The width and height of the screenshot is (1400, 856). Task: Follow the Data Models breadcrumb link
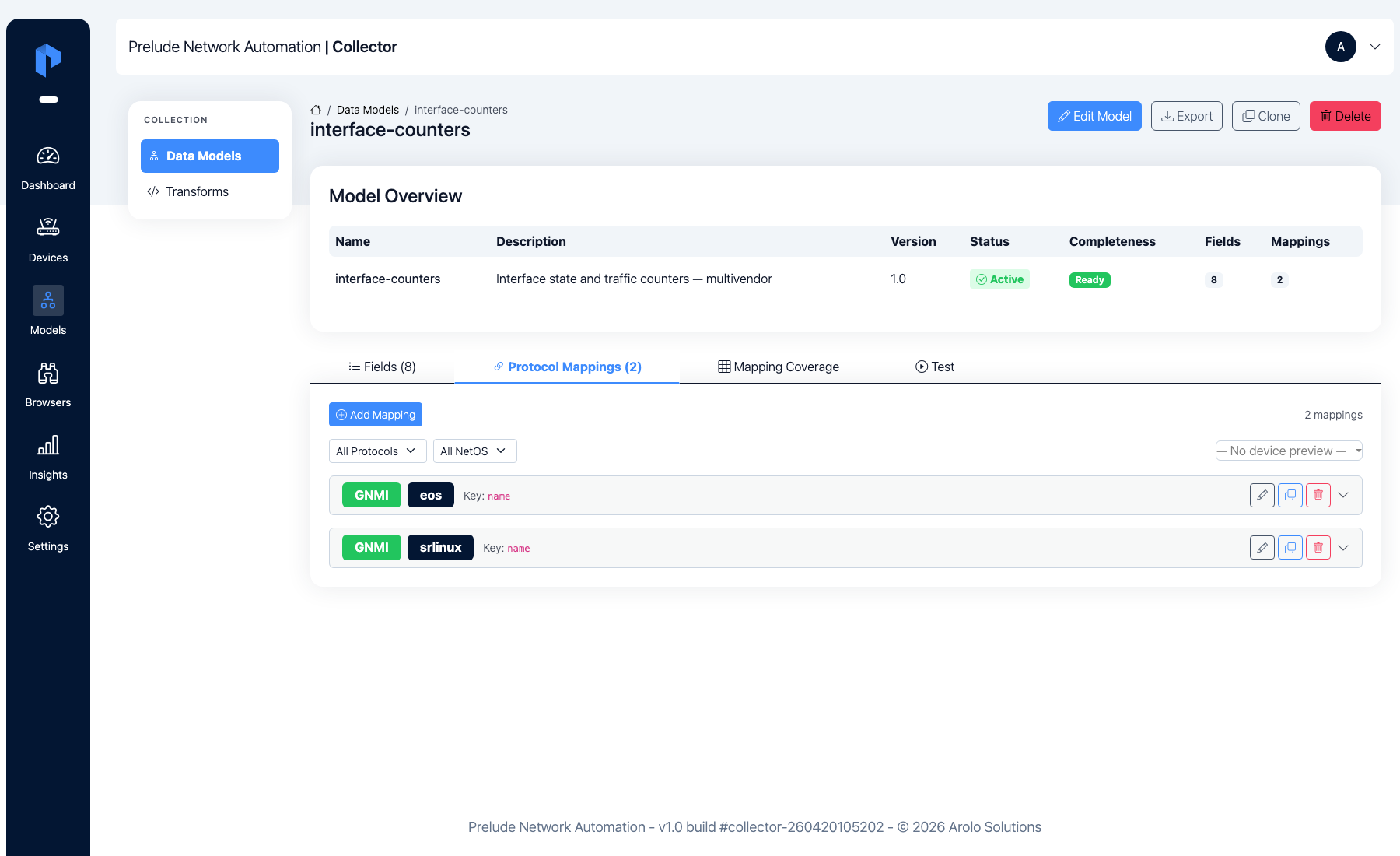point(368,110)
